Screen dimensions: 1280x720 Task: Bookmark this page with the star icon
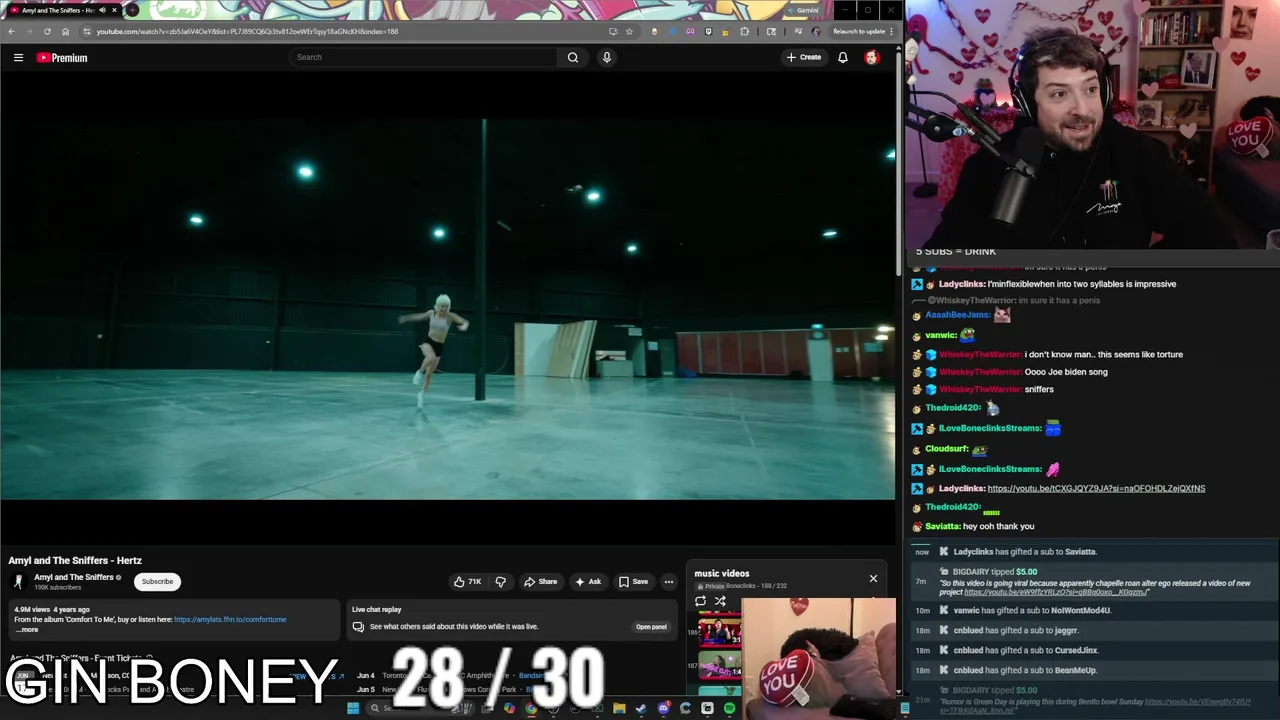(629, 31)
